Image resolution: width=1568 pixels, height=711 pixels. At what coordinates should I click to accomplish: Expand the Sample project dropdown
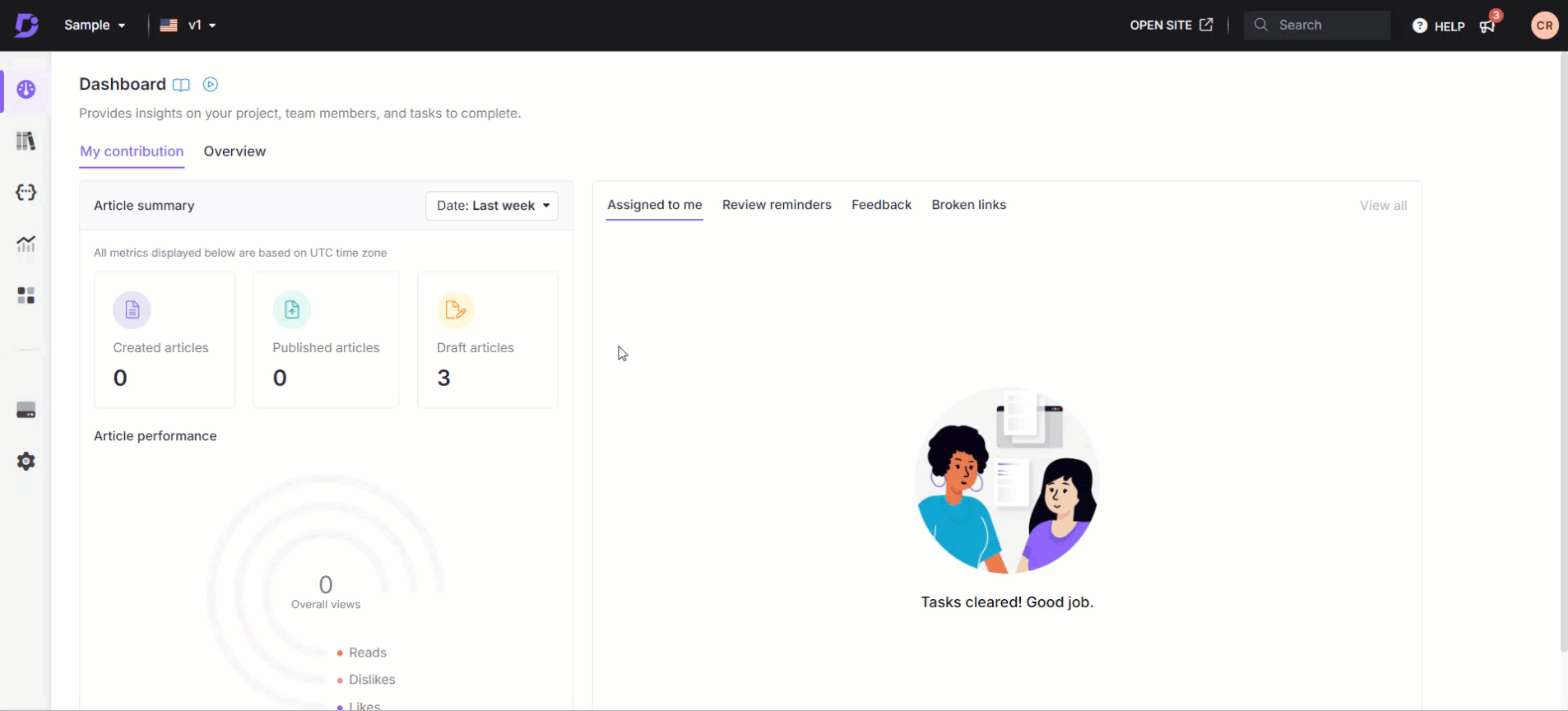[95, 26]
